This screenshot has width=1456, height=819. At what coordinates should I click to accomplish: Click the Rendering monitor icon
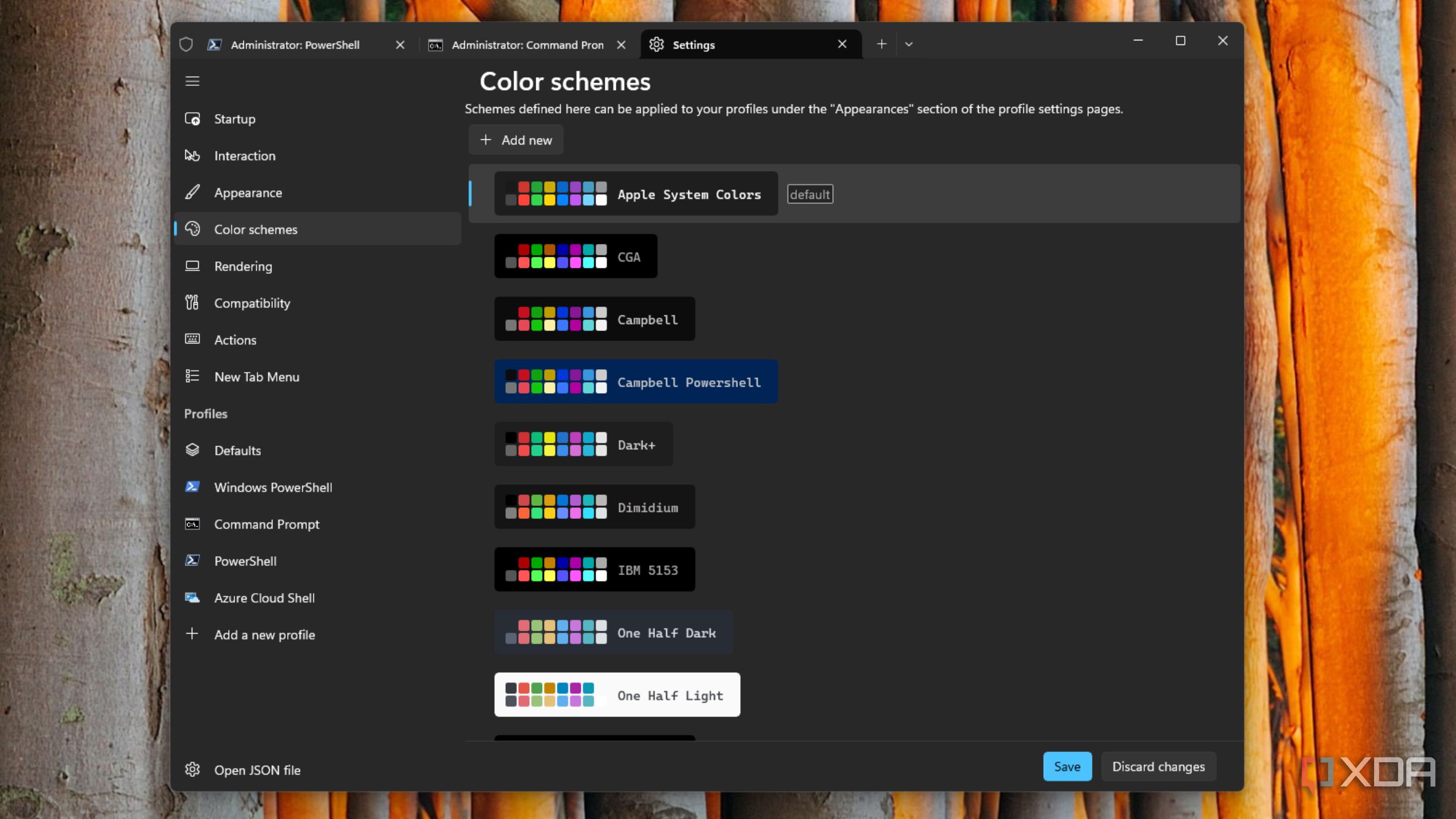(x=192, y=266)
